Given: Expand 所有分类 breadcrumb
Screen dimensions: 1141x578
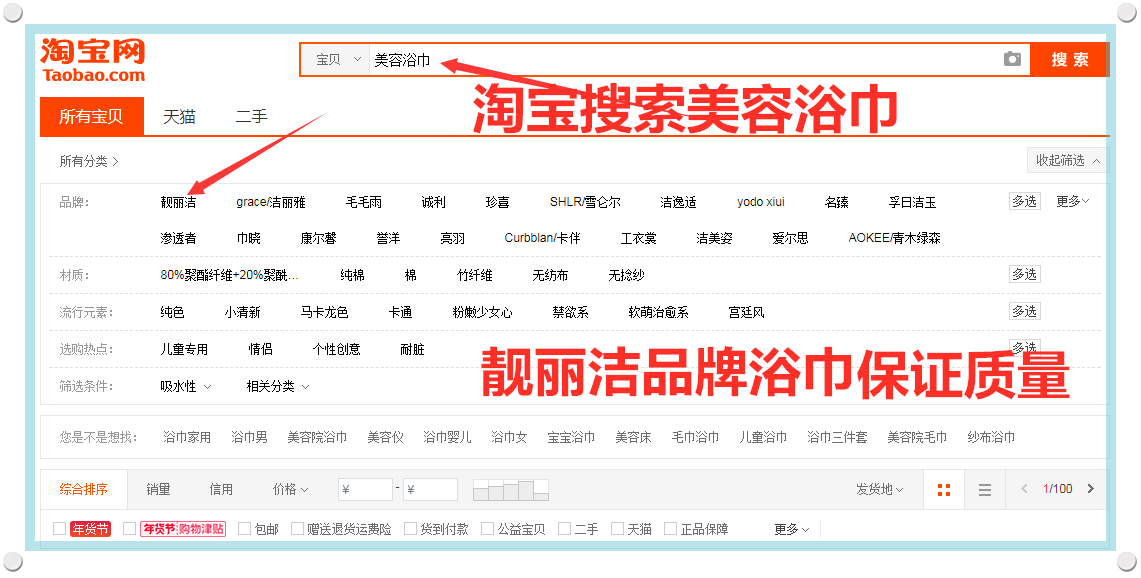Looking at the screenshot, I should tap(89, 161).
